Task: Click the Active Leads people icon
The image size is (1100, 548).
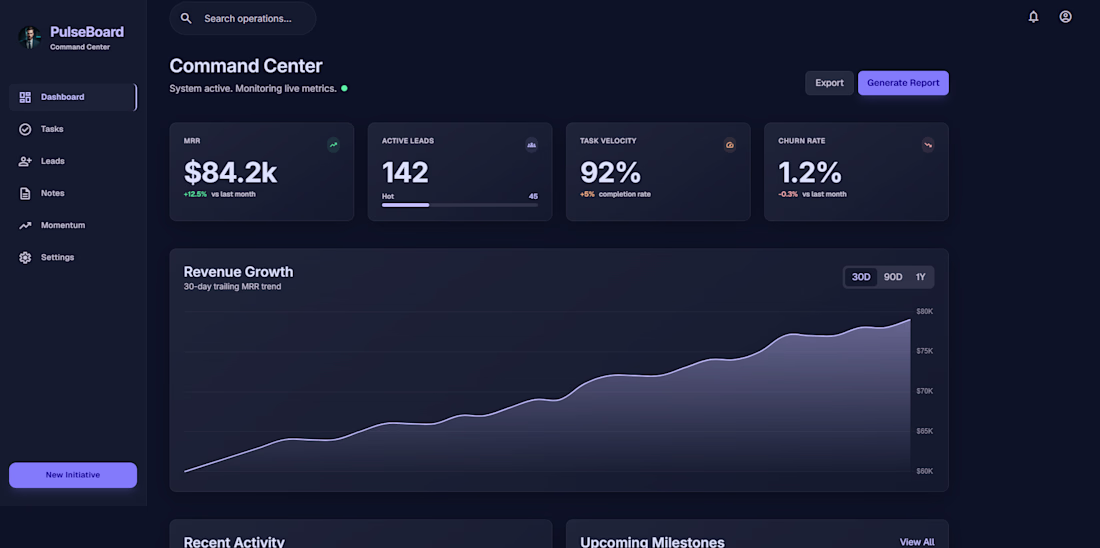Action: click(x=532, y=145)
